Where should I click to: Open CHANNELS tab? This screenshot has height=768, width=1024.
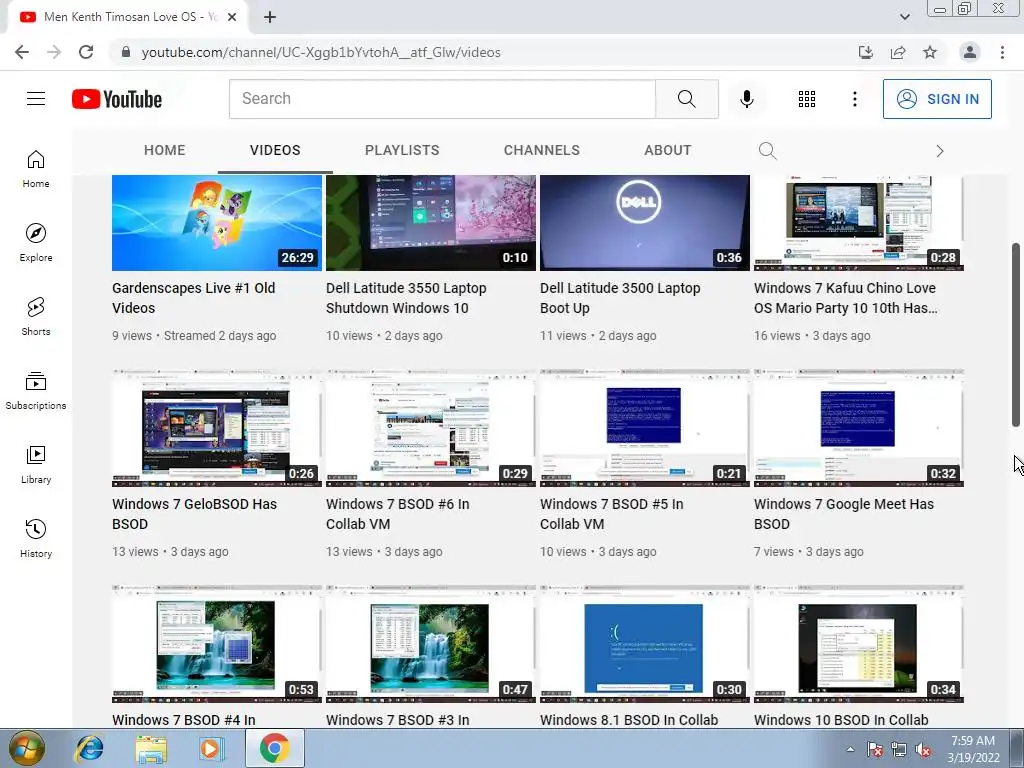pos(541,150)
